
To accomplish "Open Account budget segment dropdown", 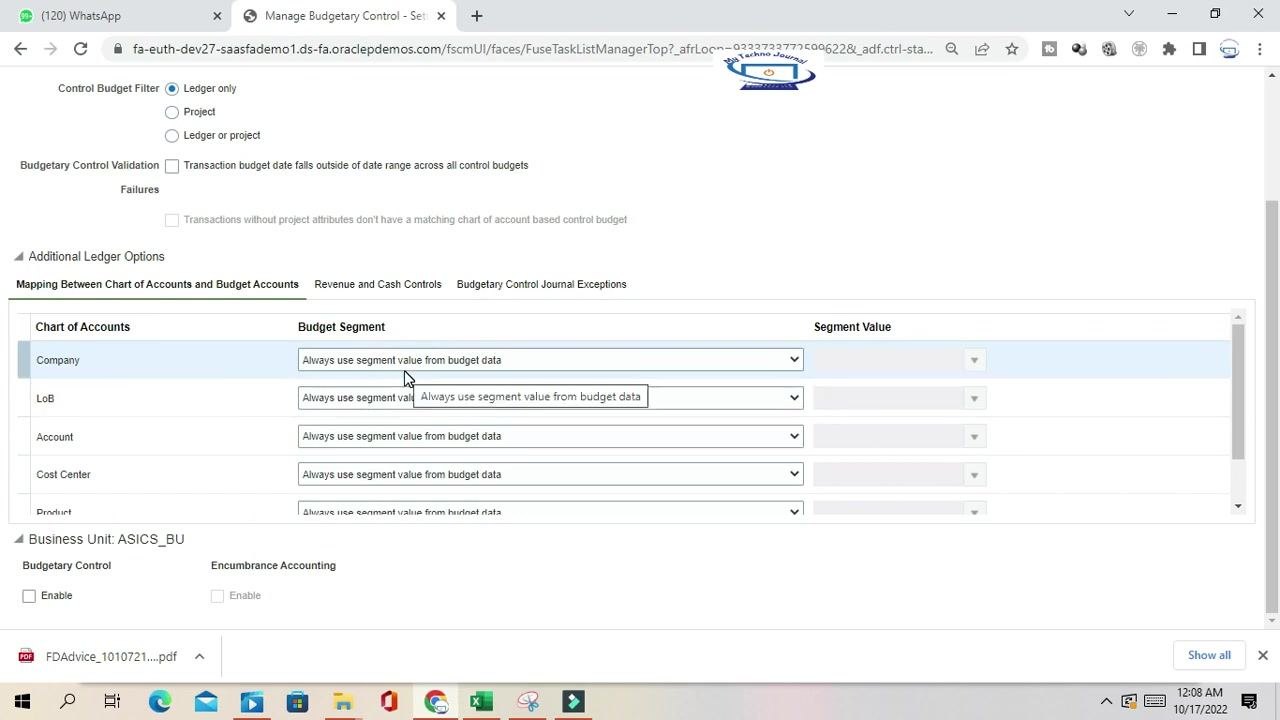I will (550, 436).
